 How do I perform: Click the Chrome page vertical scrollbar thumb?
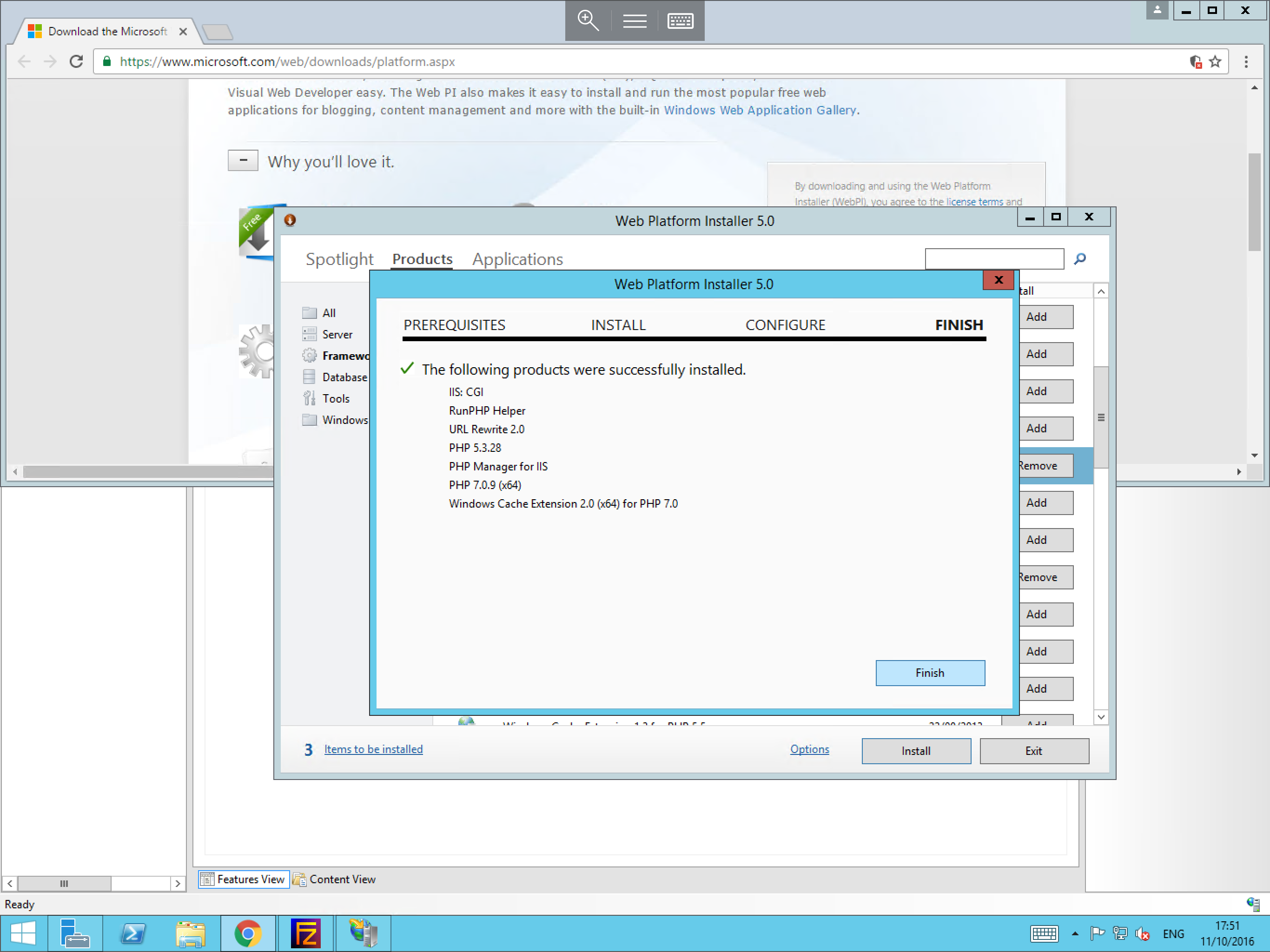pyautogui.click(x=1254, y=202)
